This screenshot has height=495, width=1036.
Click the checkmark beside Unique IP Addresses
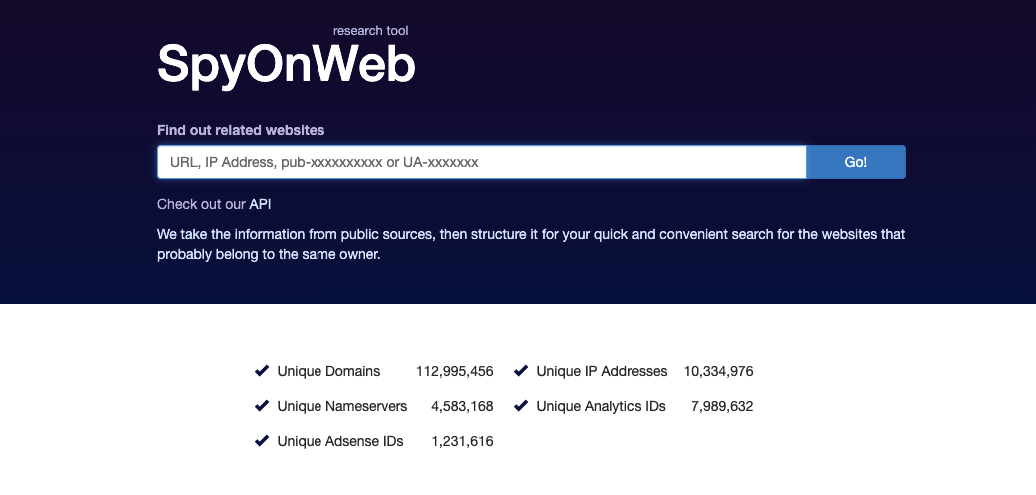tap(521, 371)
